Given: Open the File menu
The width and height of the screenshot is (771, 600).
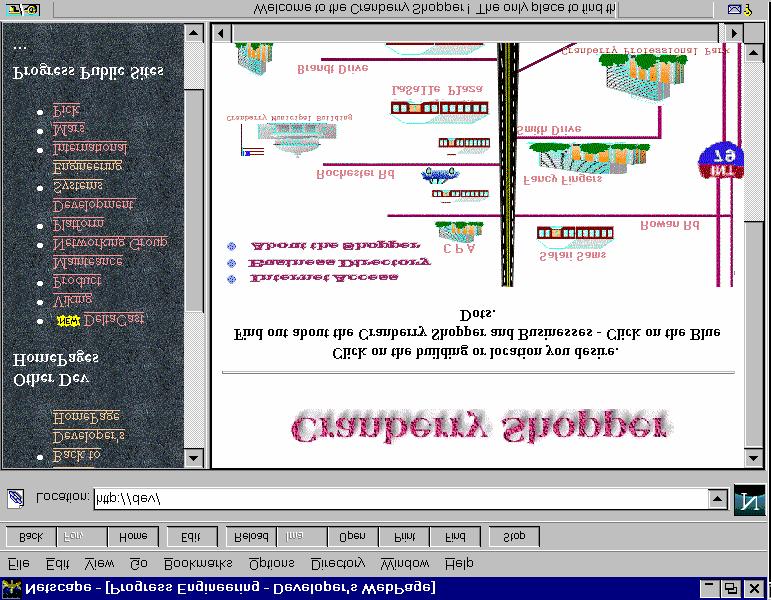Looking at the screenshot, I should (x=19, y=564).
